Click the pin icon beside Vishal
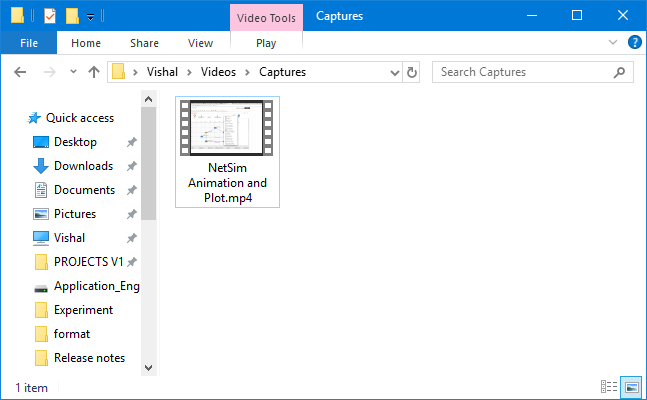Screen dimensions: 647x400 (132, 238)
